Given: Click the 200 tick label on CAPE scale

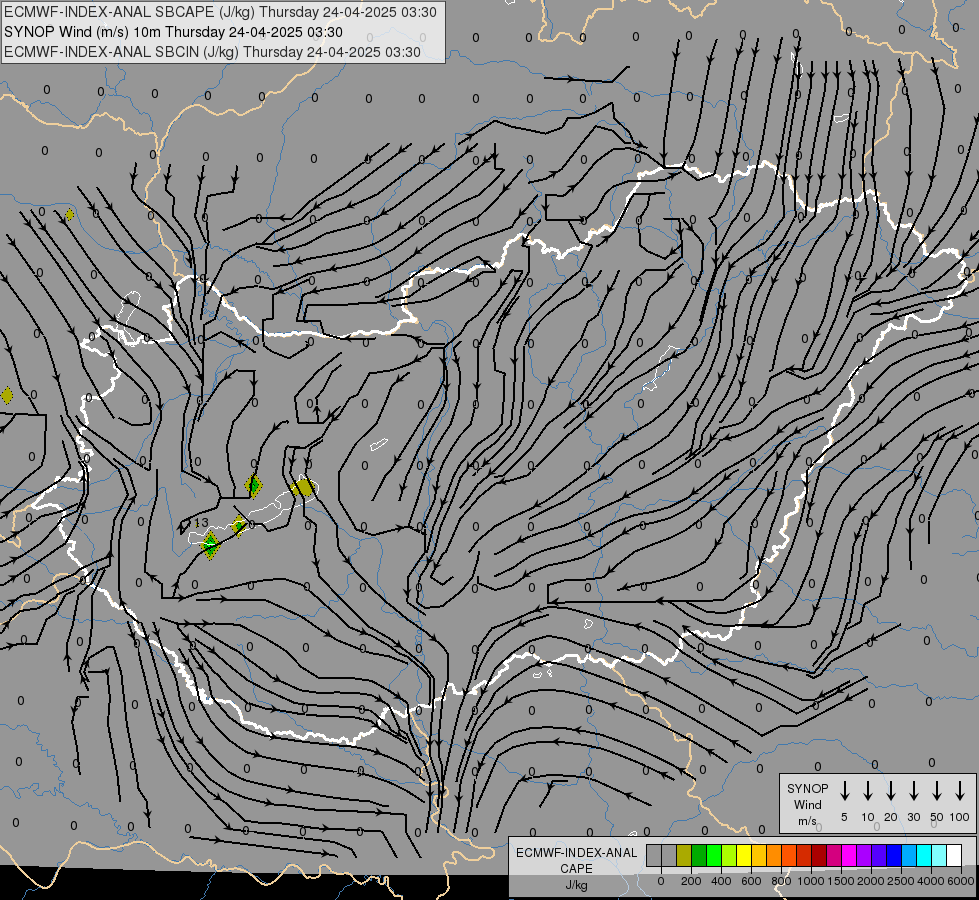Looking at the screenshot, I should 691,881.
